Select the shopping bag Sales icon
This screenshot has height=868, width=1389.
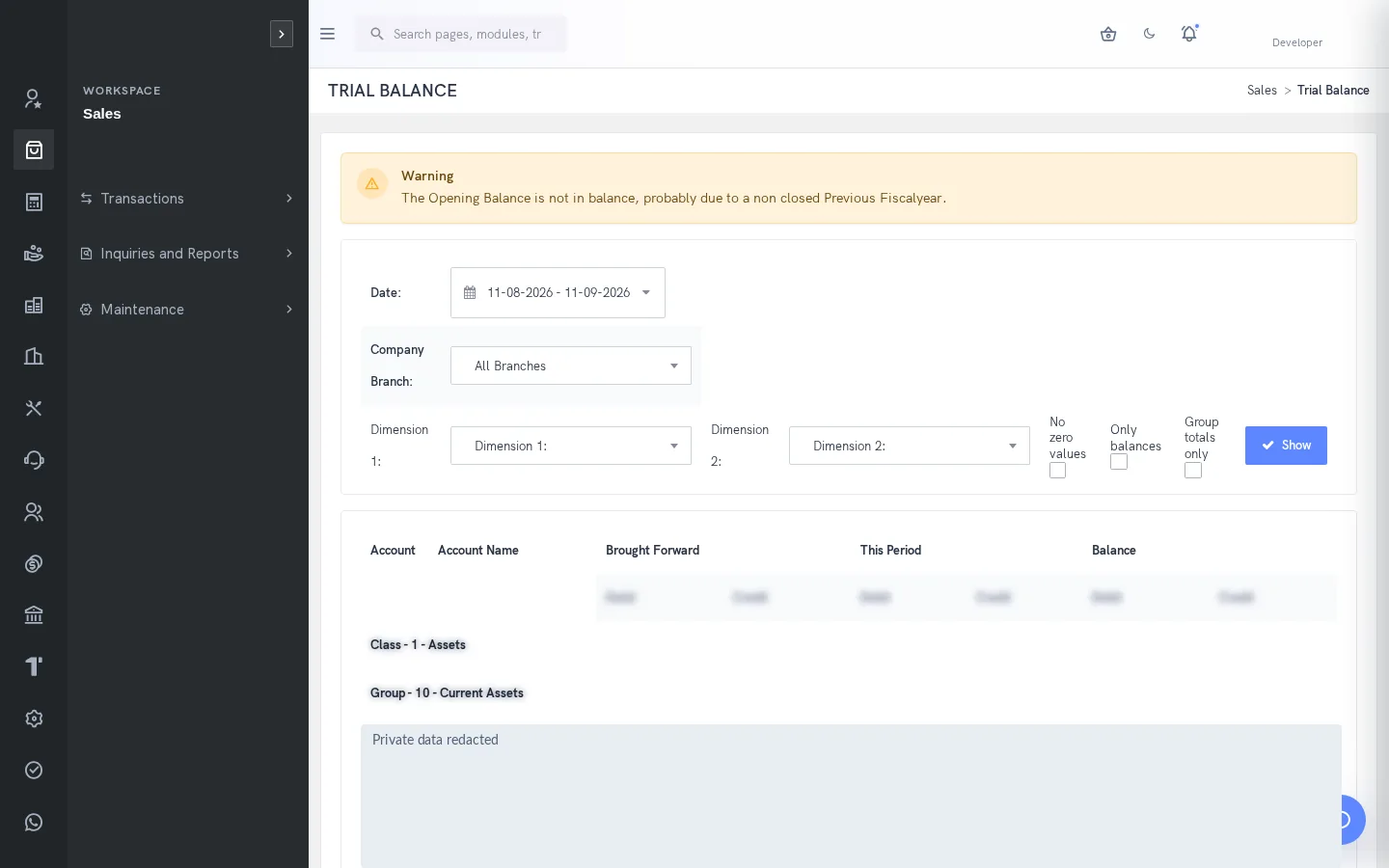[34, 149]
